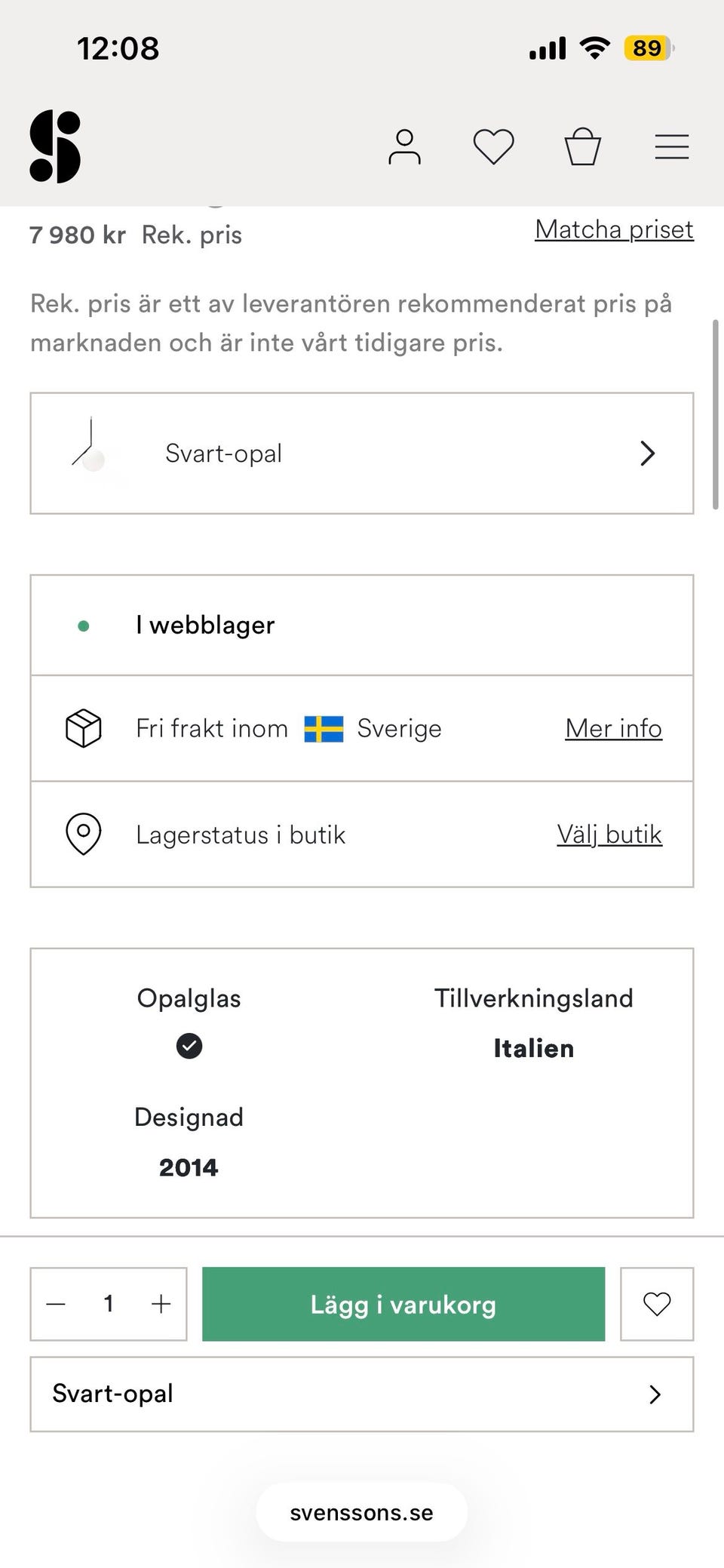Open the Svenssons logo home page
The image size is (724, 1568).
(x=55, y=146)
